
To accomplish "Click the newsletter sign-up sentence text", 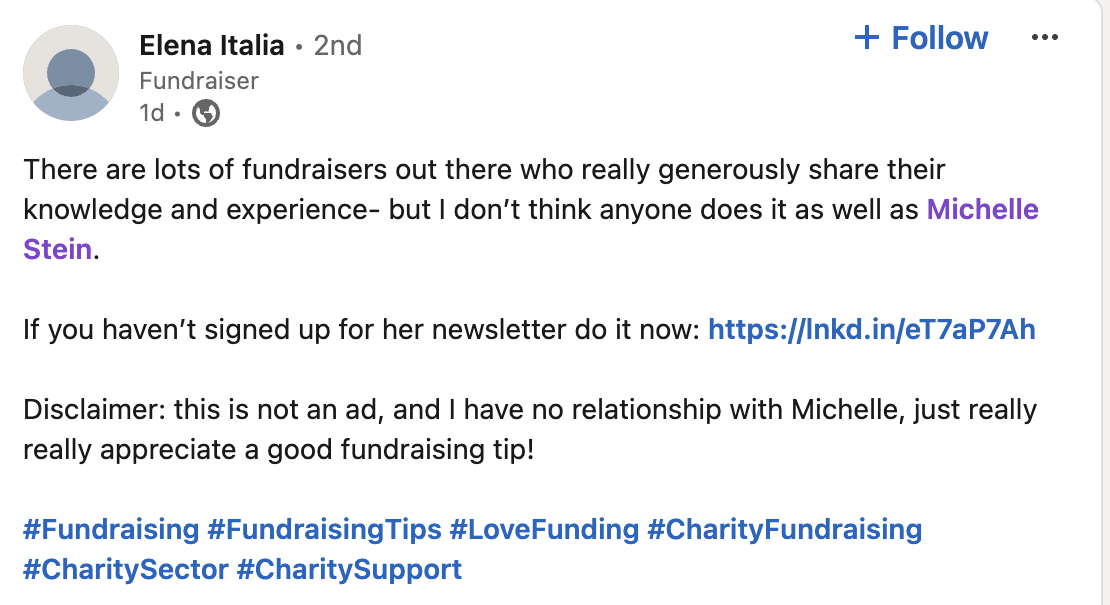I will click(x=360, y=329).
